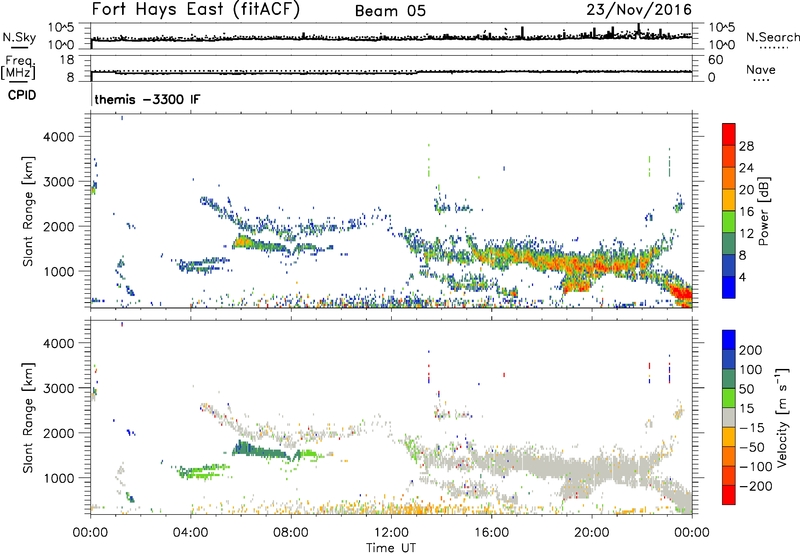The width and height of the screenshot is (800, 554).
Task: Click the '200' Velocity colorbar value
Action: [751, 350]
